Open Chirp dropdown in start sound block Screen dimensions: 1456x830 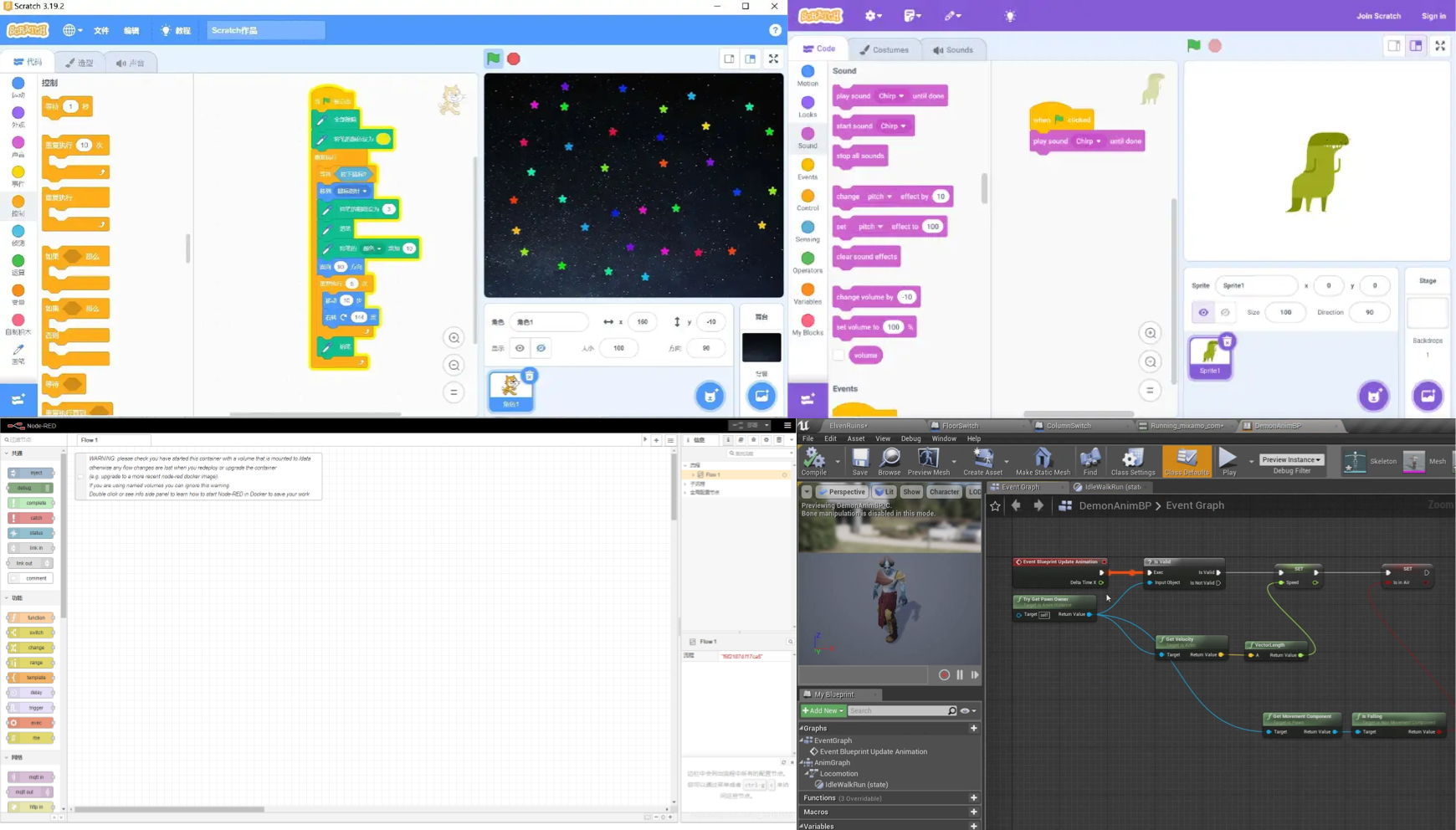click(x=894, y=126)
